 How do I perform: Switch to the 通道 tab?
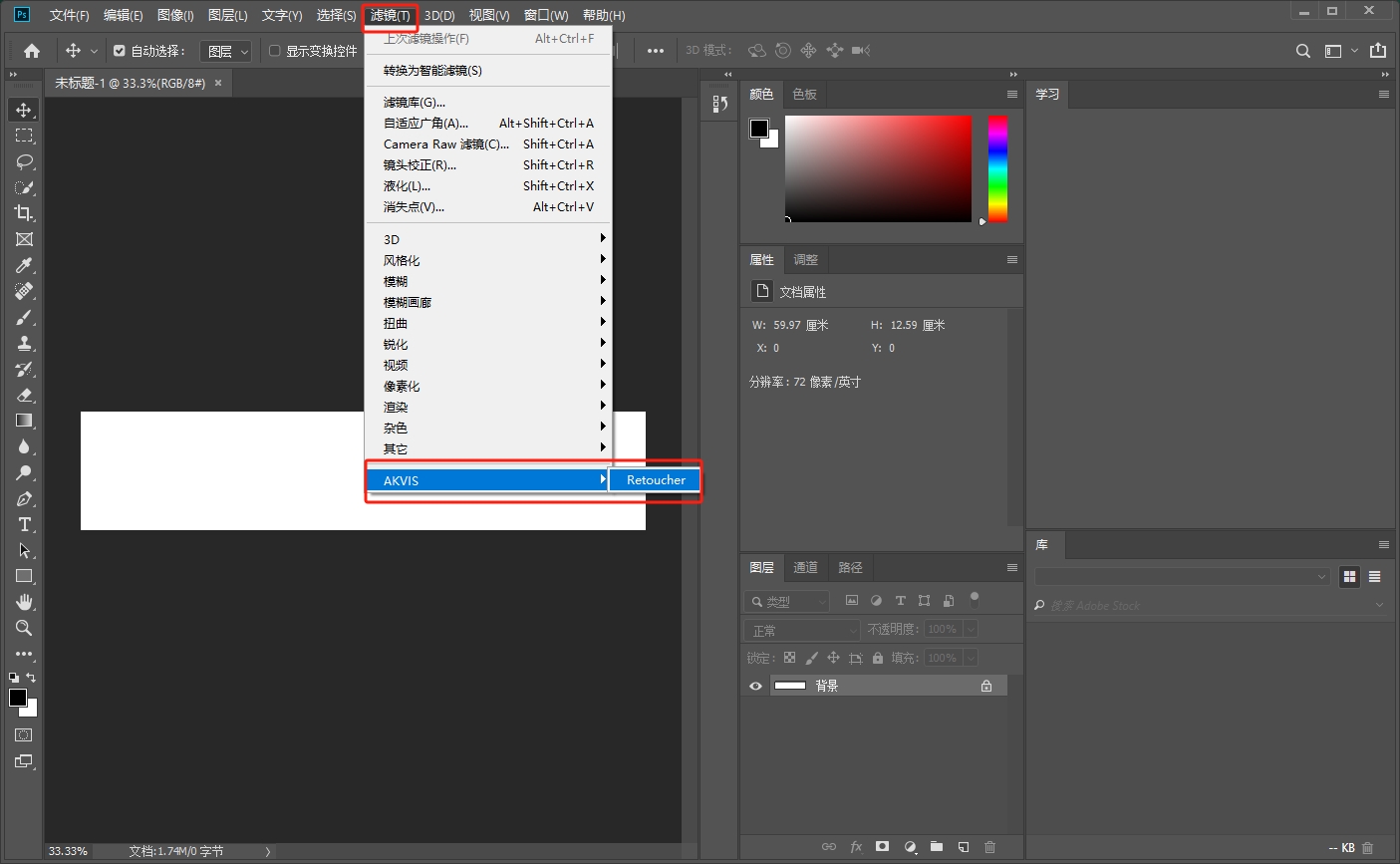click(805, 567)
